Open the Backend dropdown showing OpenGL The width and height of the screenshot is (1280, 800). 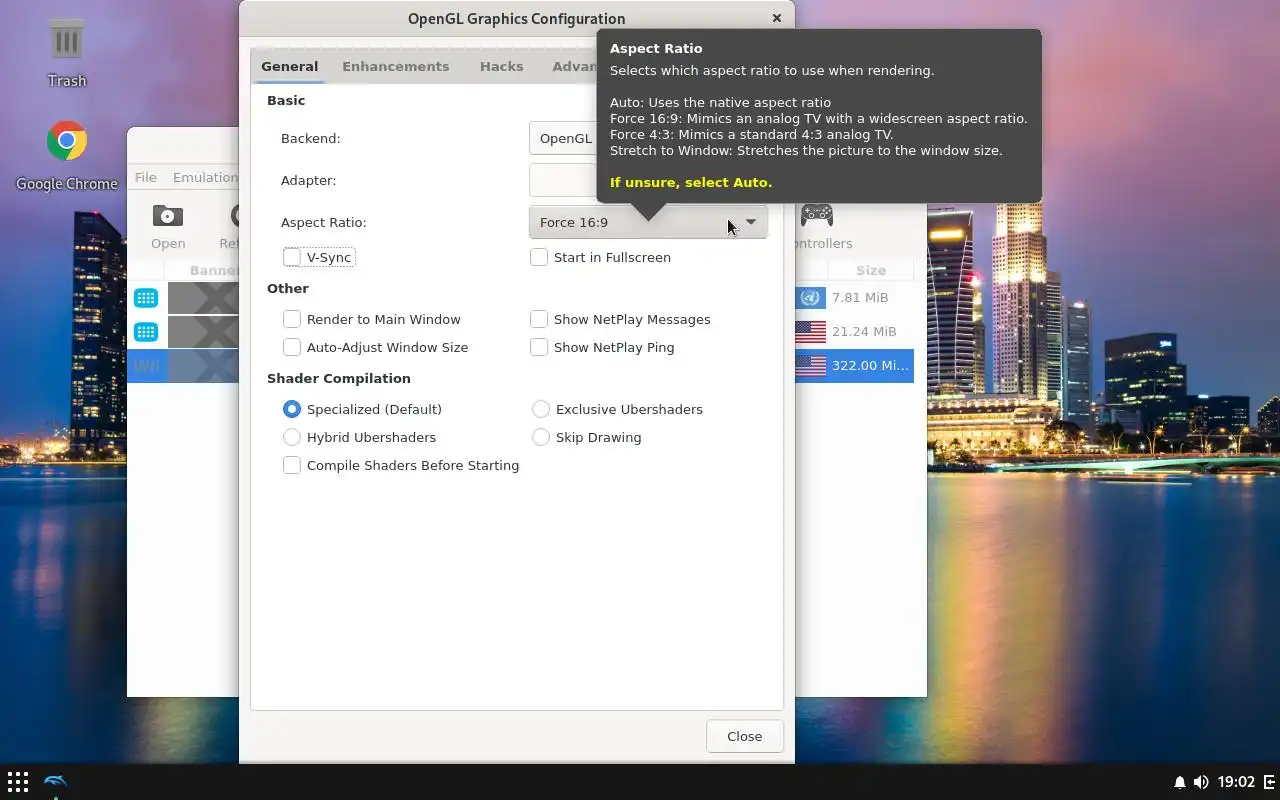pyautogui.click(x=563, y=138)
